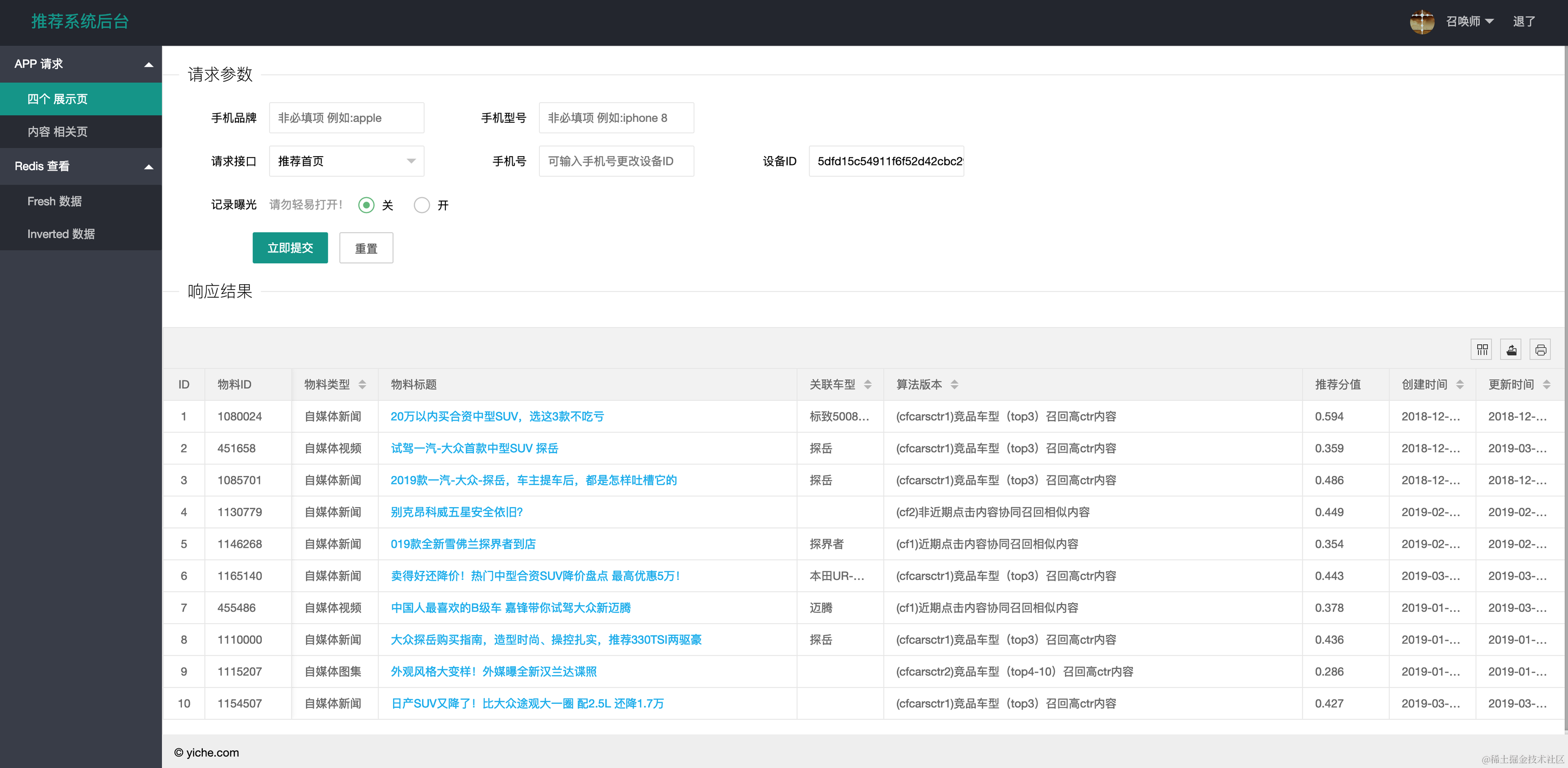The width and height of the screenshot is (1568, 768).
Task: Open the 请求接口 推荐首页 dropdown
Action: point(346,161)
